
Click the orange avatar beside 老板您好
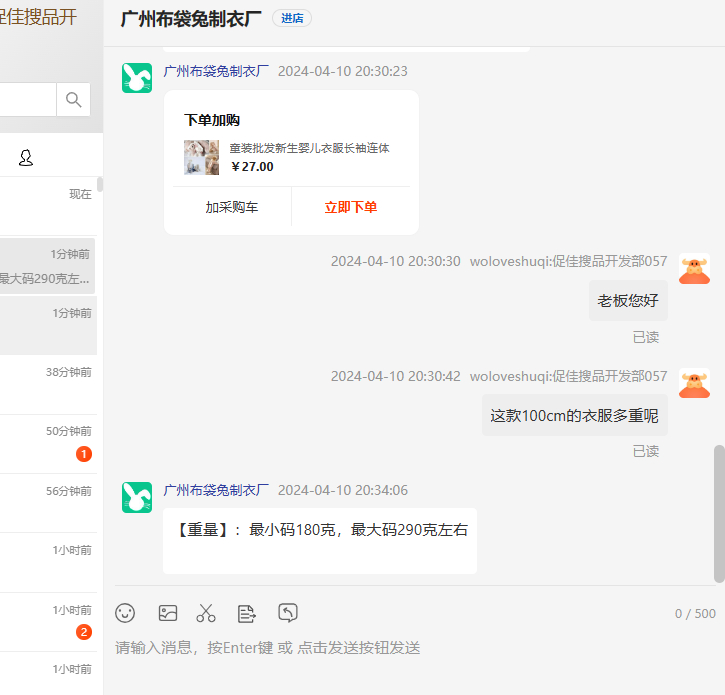pyautogui.click(x=694, y=269)
